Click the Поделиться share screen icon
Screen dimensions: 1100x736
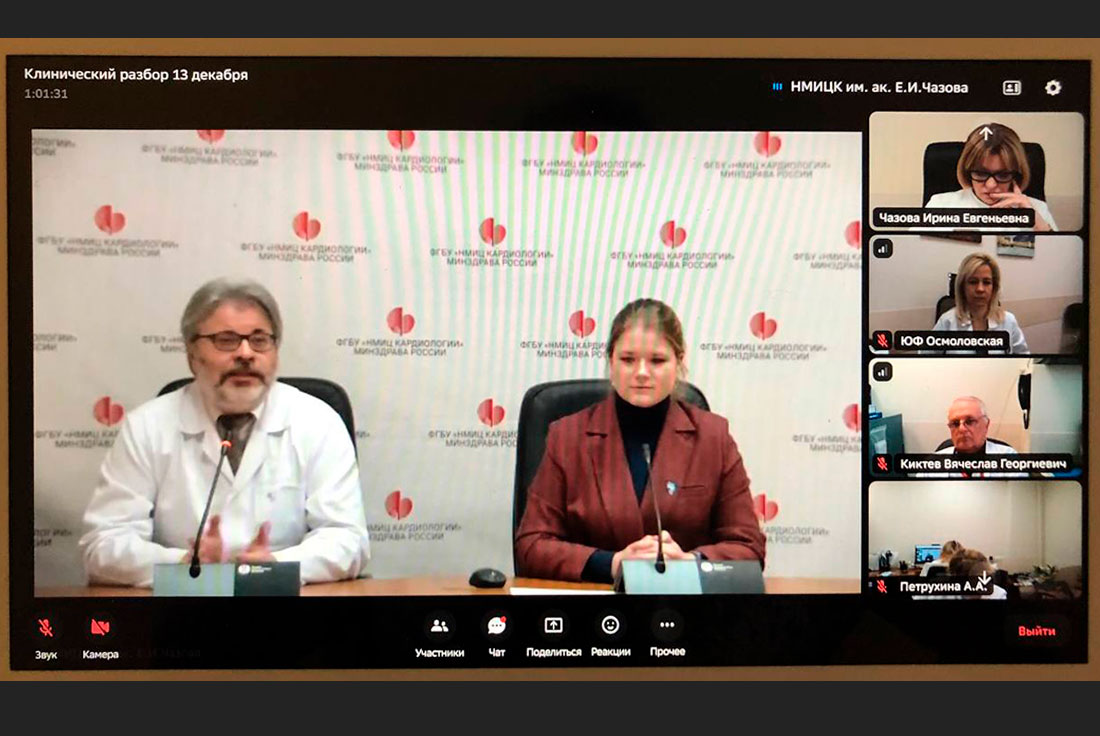pyautogui.click(x=554, y=625)
